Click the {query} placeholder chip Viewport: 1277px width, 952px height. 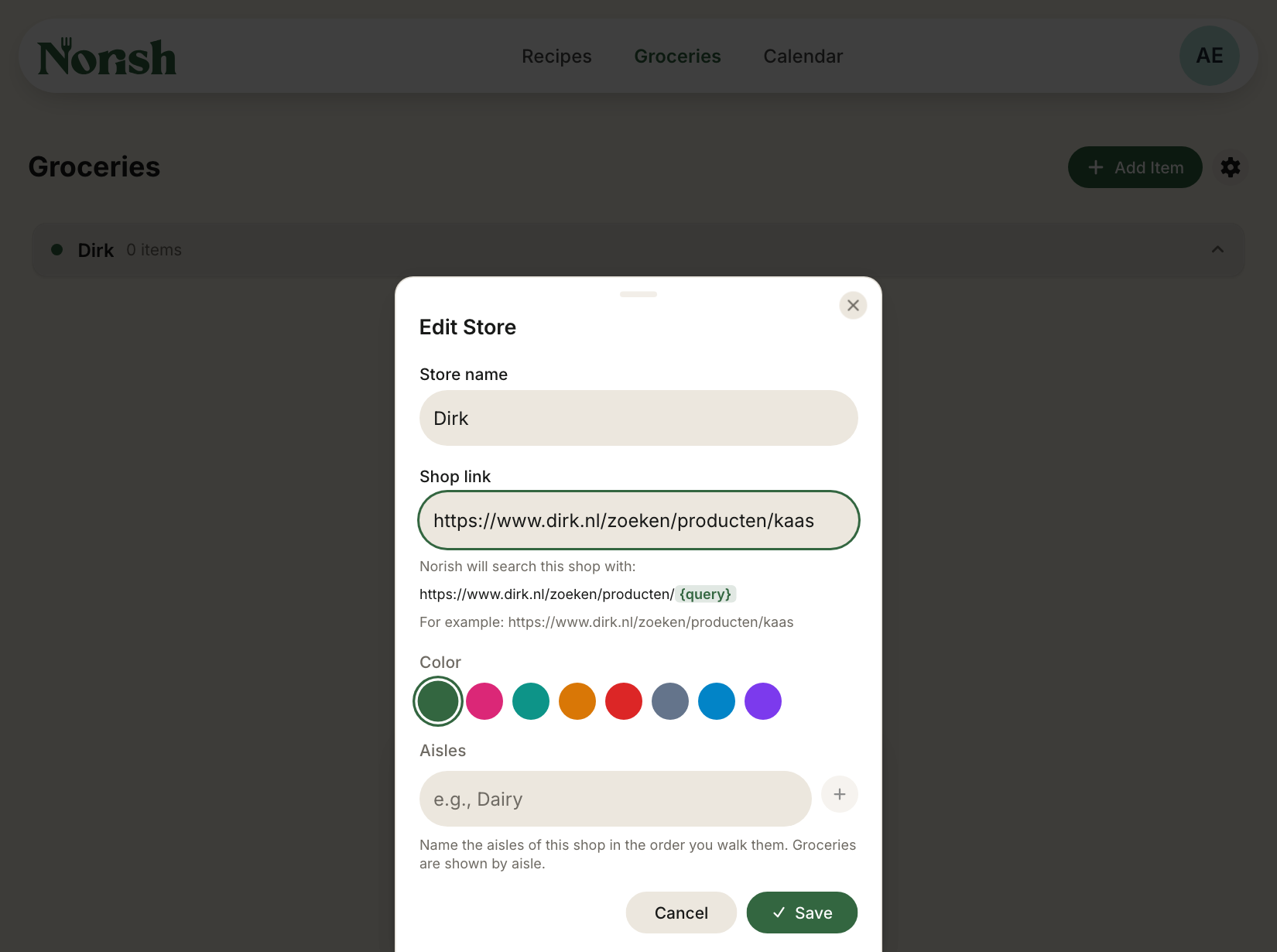point(705,594)
